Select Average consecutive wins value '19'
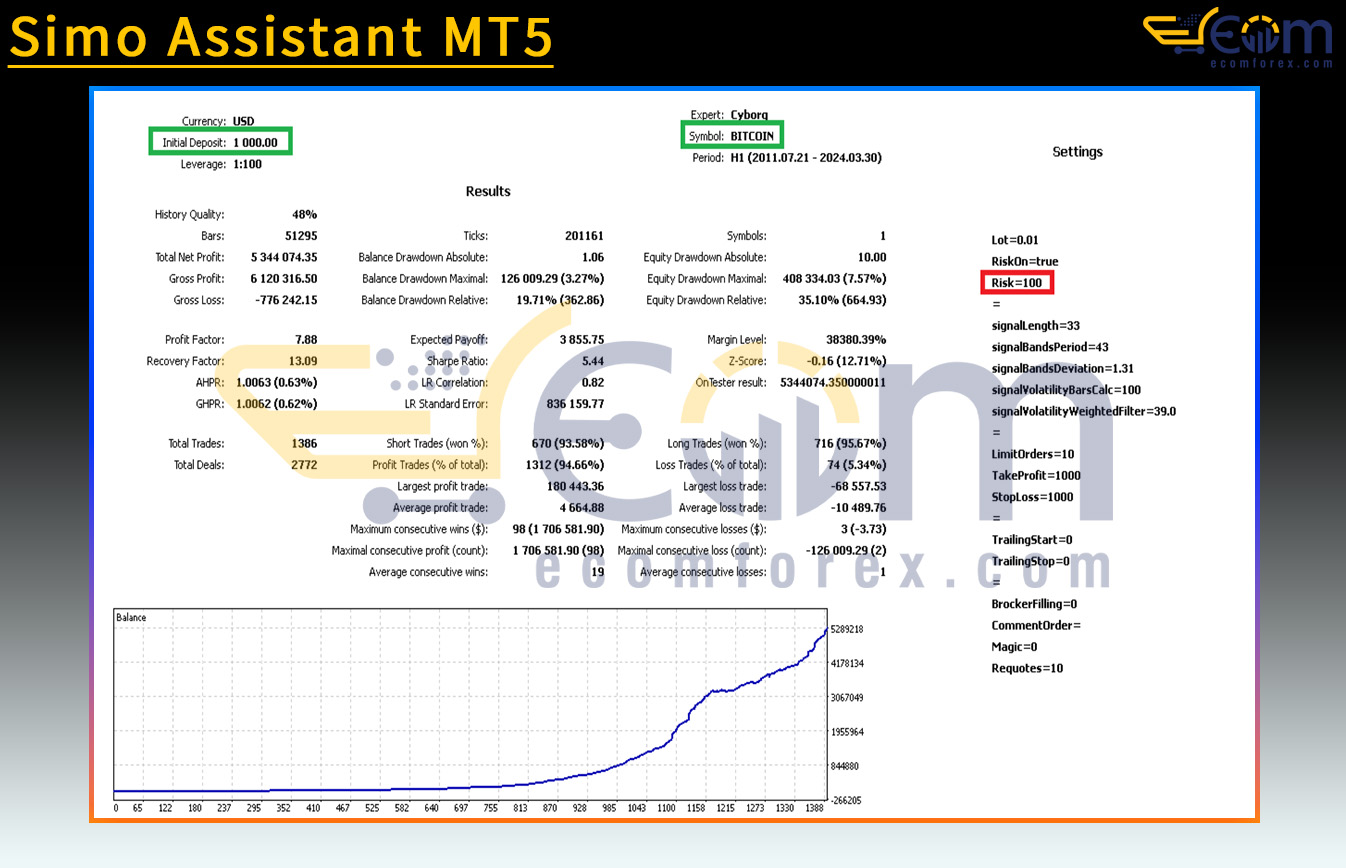The height and width of the screenshot is (868, 1346). (x=597, y=572)
